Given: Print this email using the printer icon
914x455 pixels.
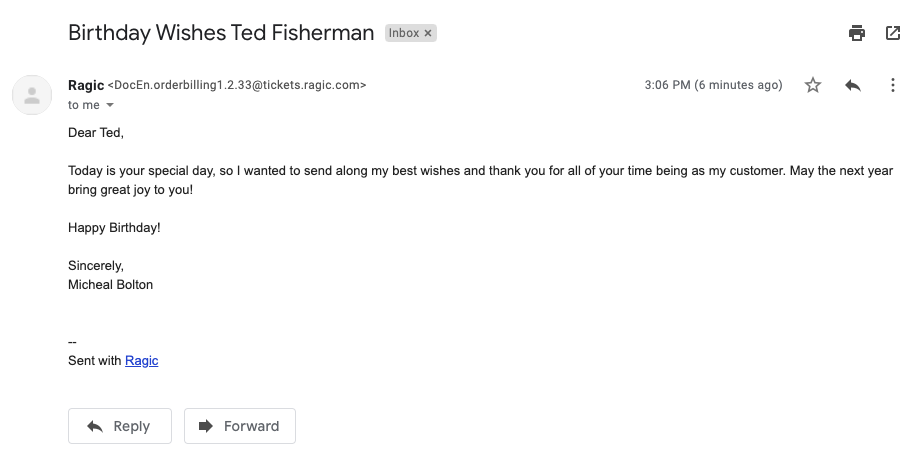Looking at the screenshot, I should tap(857, 33).
